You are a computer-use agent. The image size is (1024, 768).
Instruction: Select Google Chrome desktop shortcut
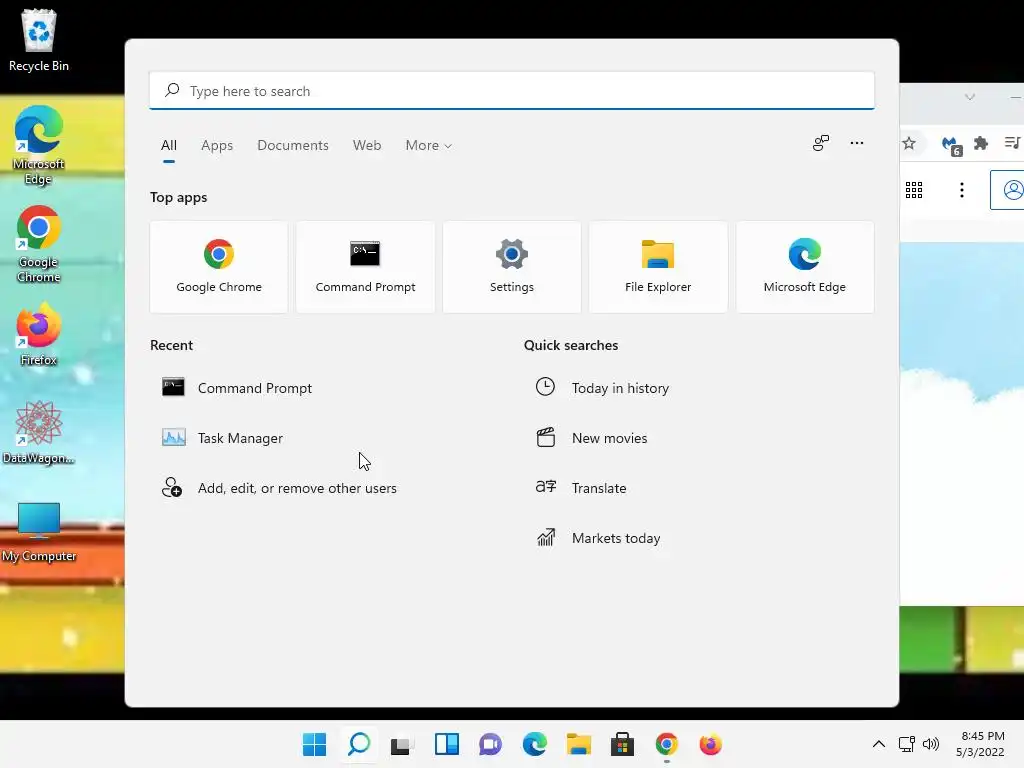coord(39,244)
